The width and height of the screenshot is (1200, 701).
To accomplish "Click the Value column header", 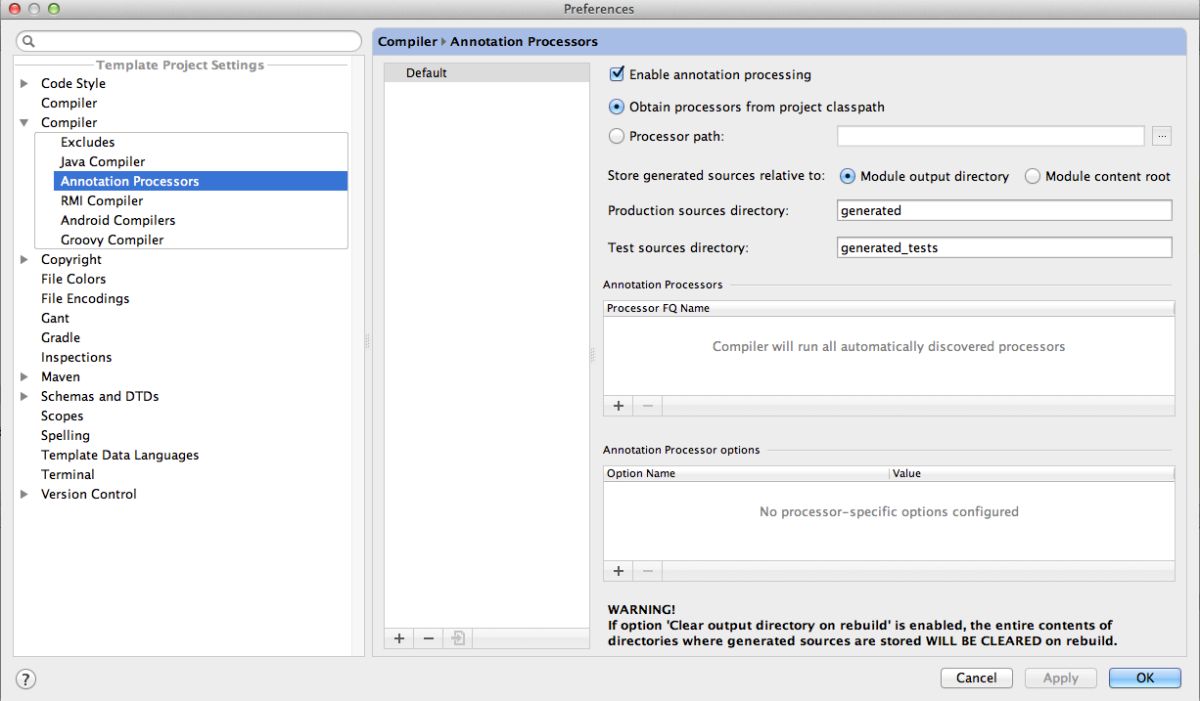I will coord(1032,473).
